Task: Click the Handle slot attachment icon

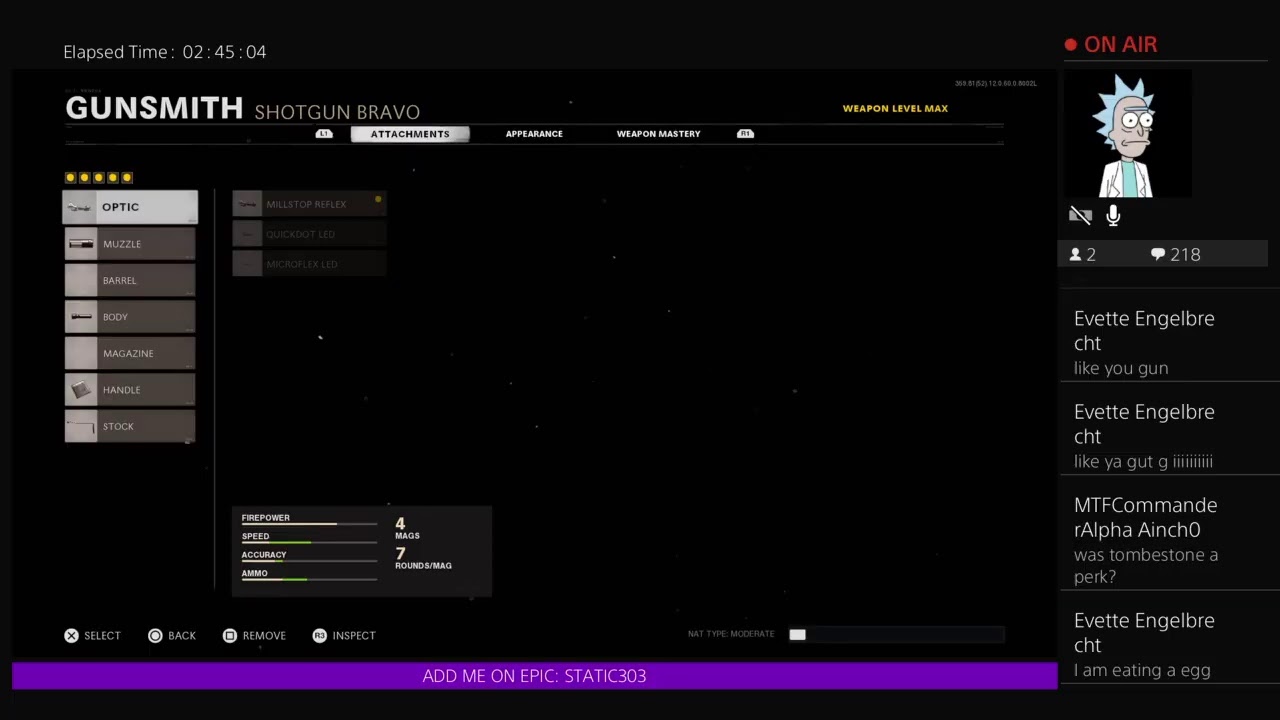Action: point(81,390)
